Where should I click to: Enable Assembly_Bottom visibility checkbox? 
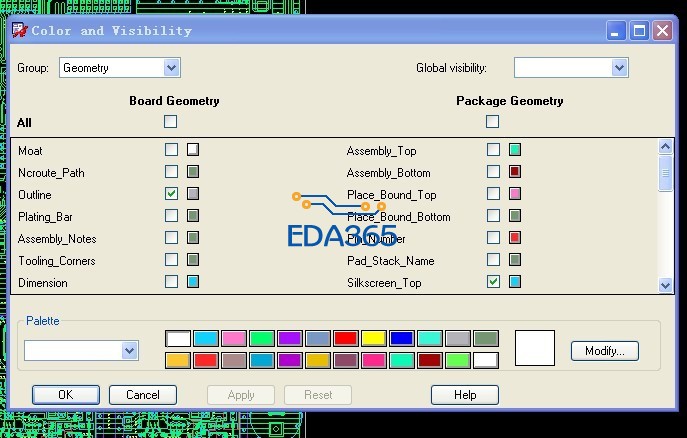(493, 172)
